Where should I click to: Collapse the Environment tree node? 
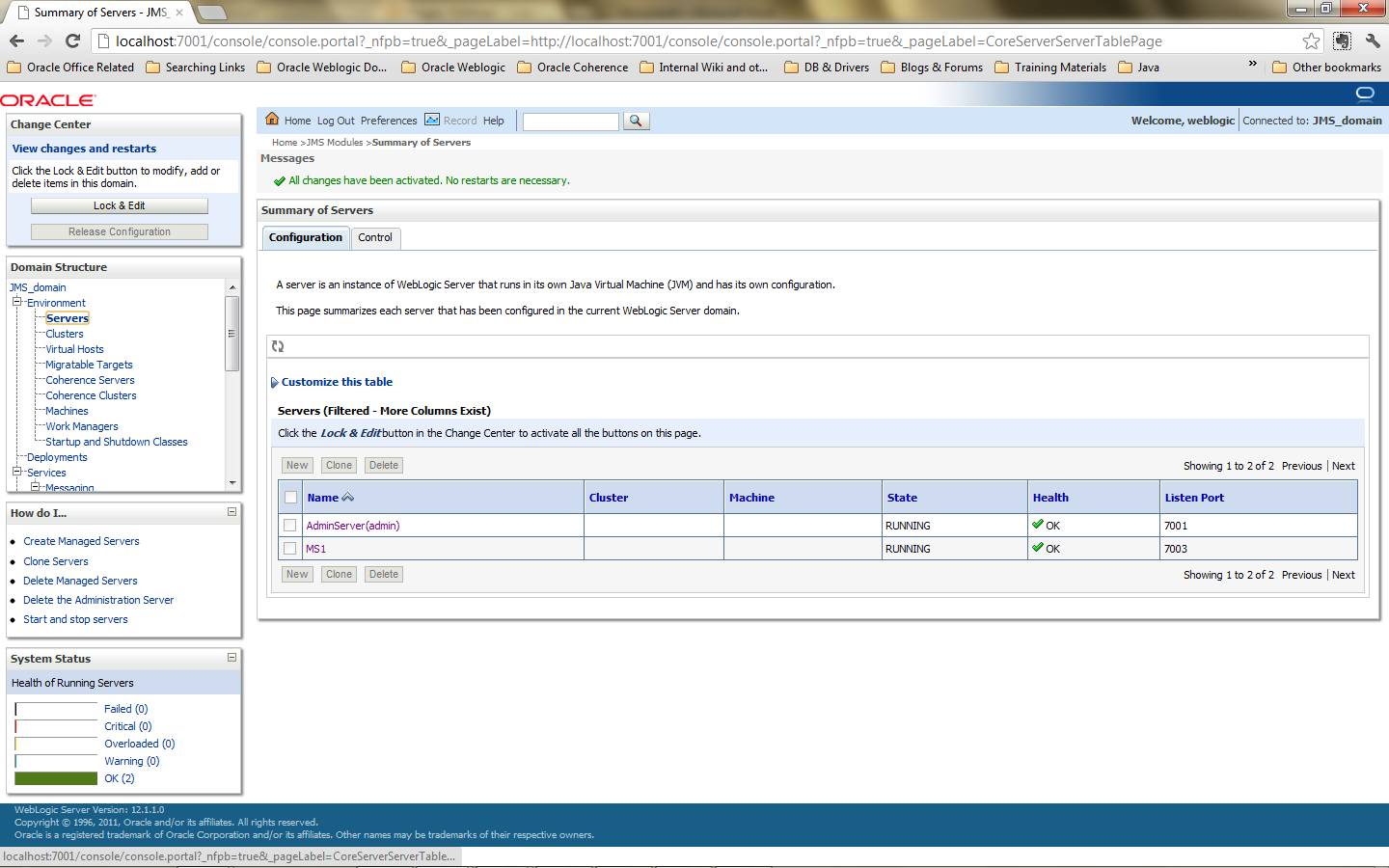pos(15,302)
